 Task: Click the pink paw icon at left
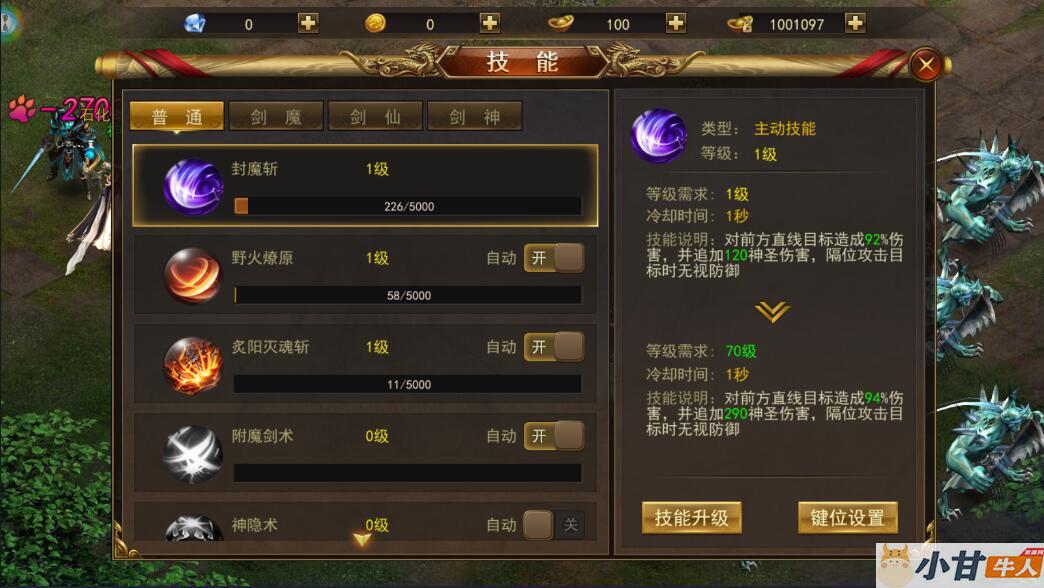click(x=22, y=108)
